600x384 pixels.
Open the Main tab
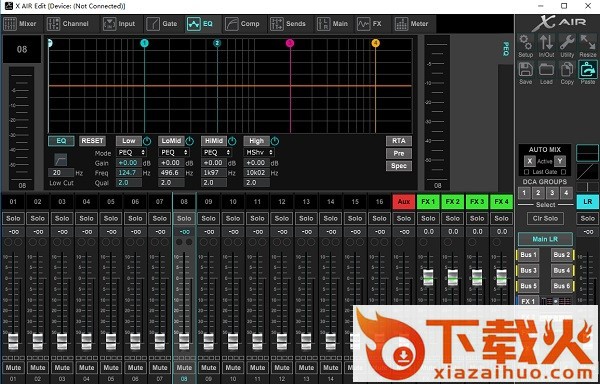coord(333,24)
